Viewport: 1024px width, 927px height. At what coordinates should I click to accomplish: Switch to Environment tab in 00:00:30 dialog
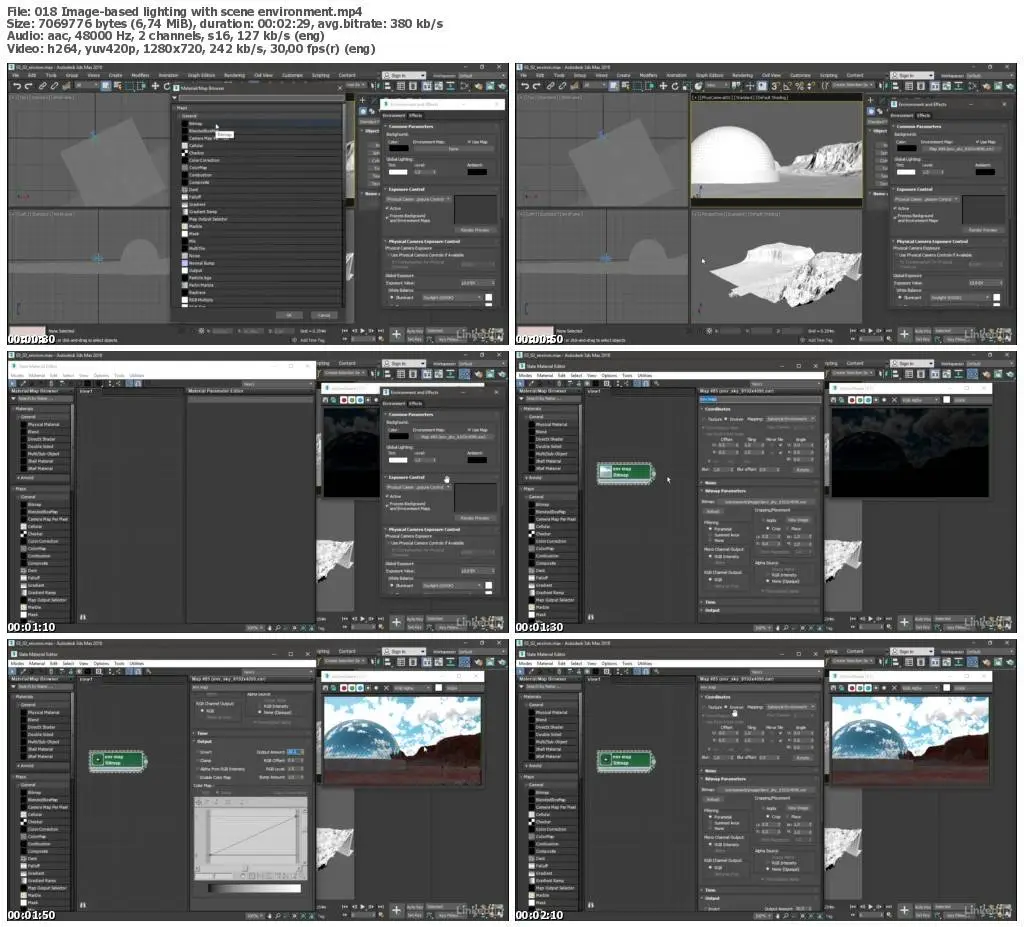(x=394, y=115)
